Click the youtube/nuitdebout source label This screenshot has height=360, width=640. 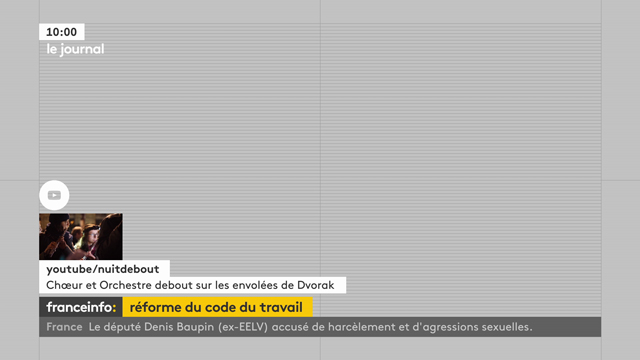pos(103,269)
